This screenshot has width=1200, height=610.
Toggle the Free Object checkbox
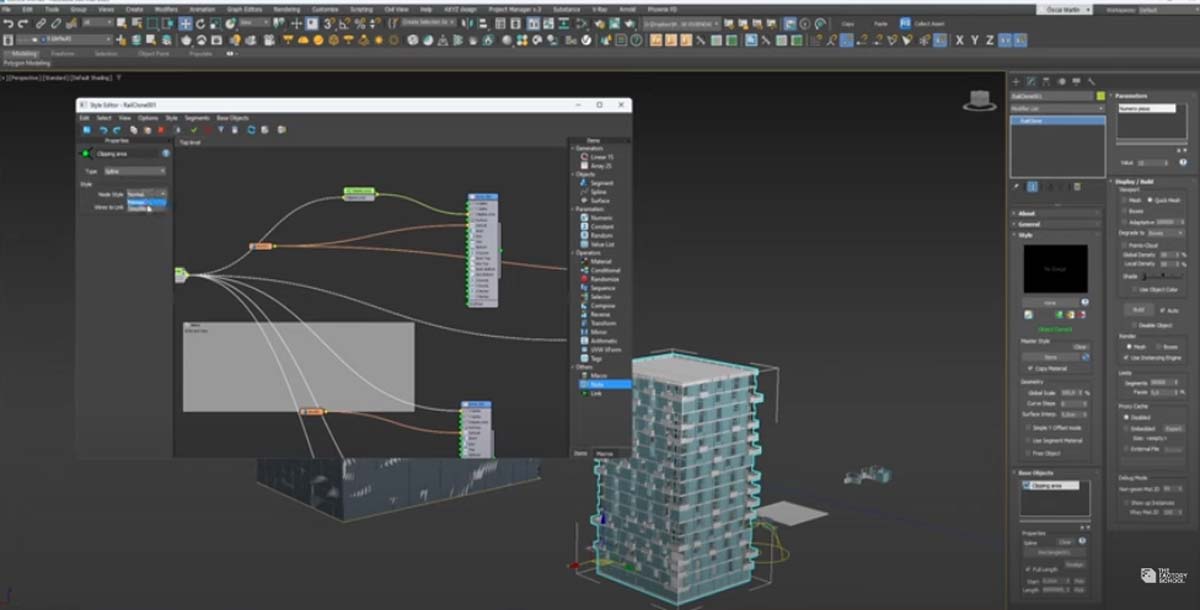pyautogui.click(x=1028, y=453)
